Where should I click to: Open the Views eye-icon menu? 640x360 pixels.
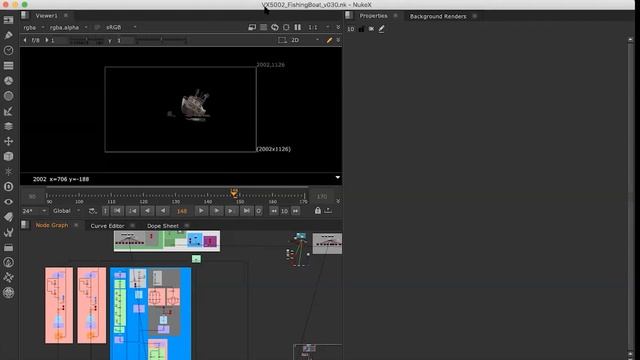point(9,202)
